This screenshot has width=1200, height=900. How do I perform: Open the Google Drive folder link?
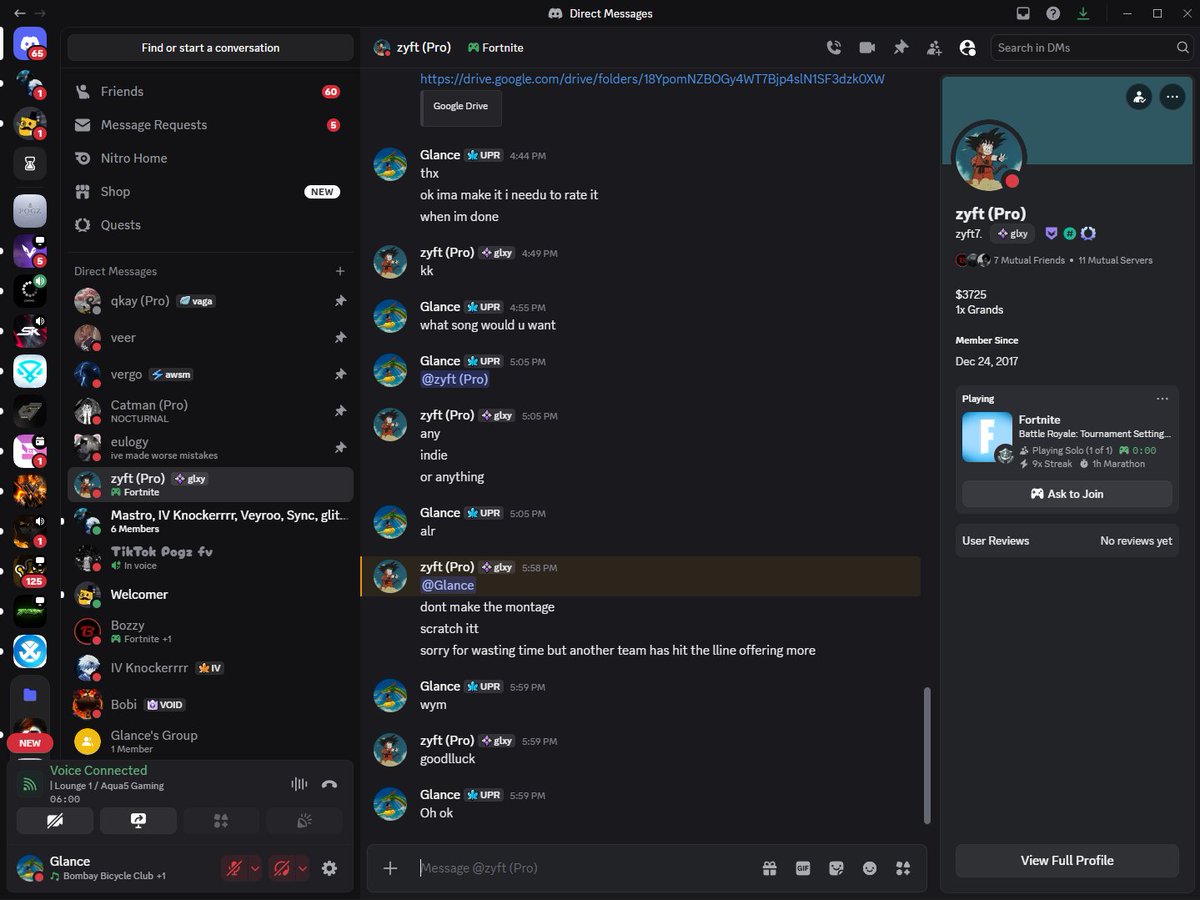point(652,79)
